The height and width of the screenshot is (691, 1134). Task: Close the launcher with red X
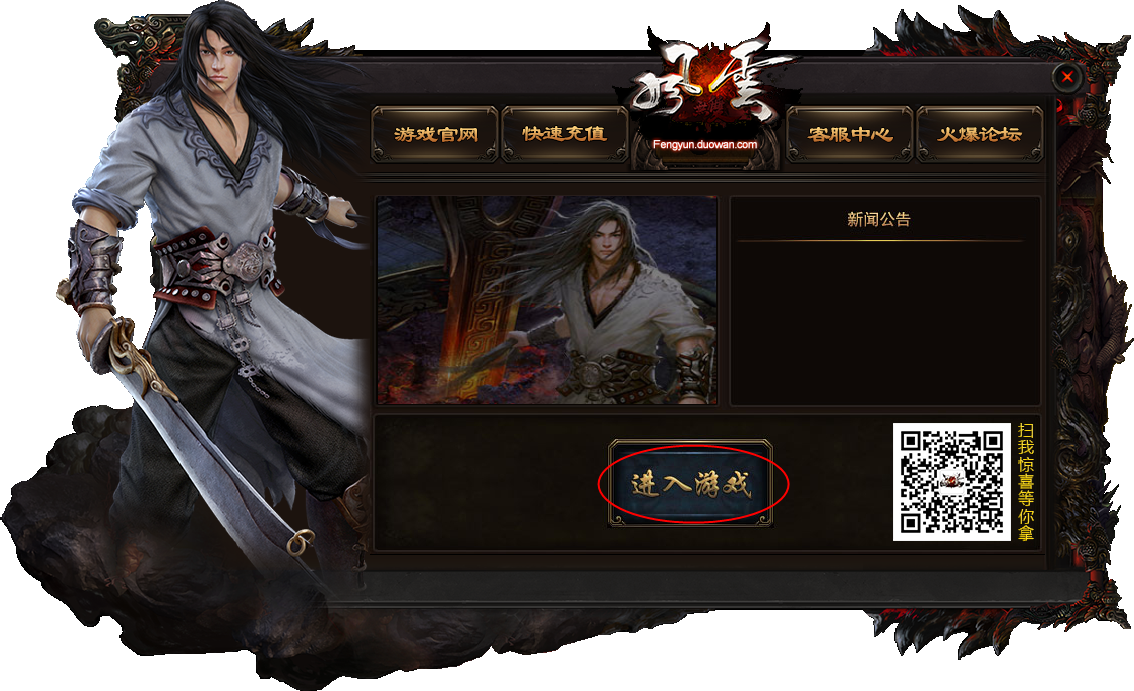point(1067,76)
